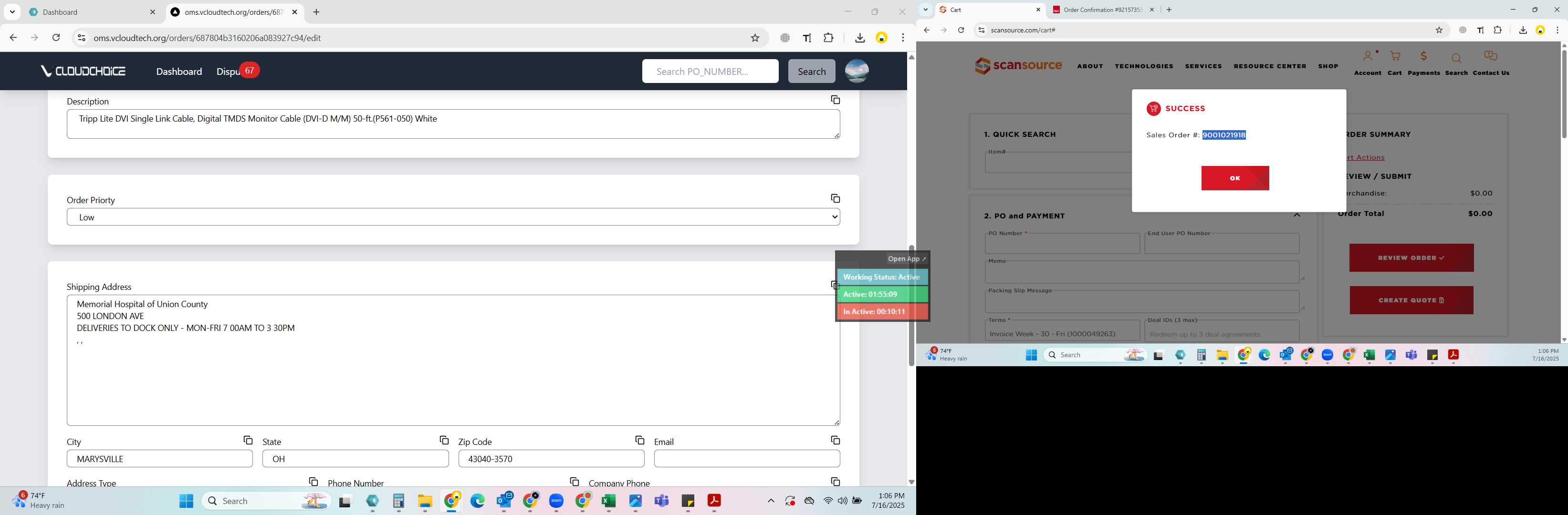Open the RESOURCE CENTER menu on ScanSource
The image size is (1568, 515).
pos(1270,66)
